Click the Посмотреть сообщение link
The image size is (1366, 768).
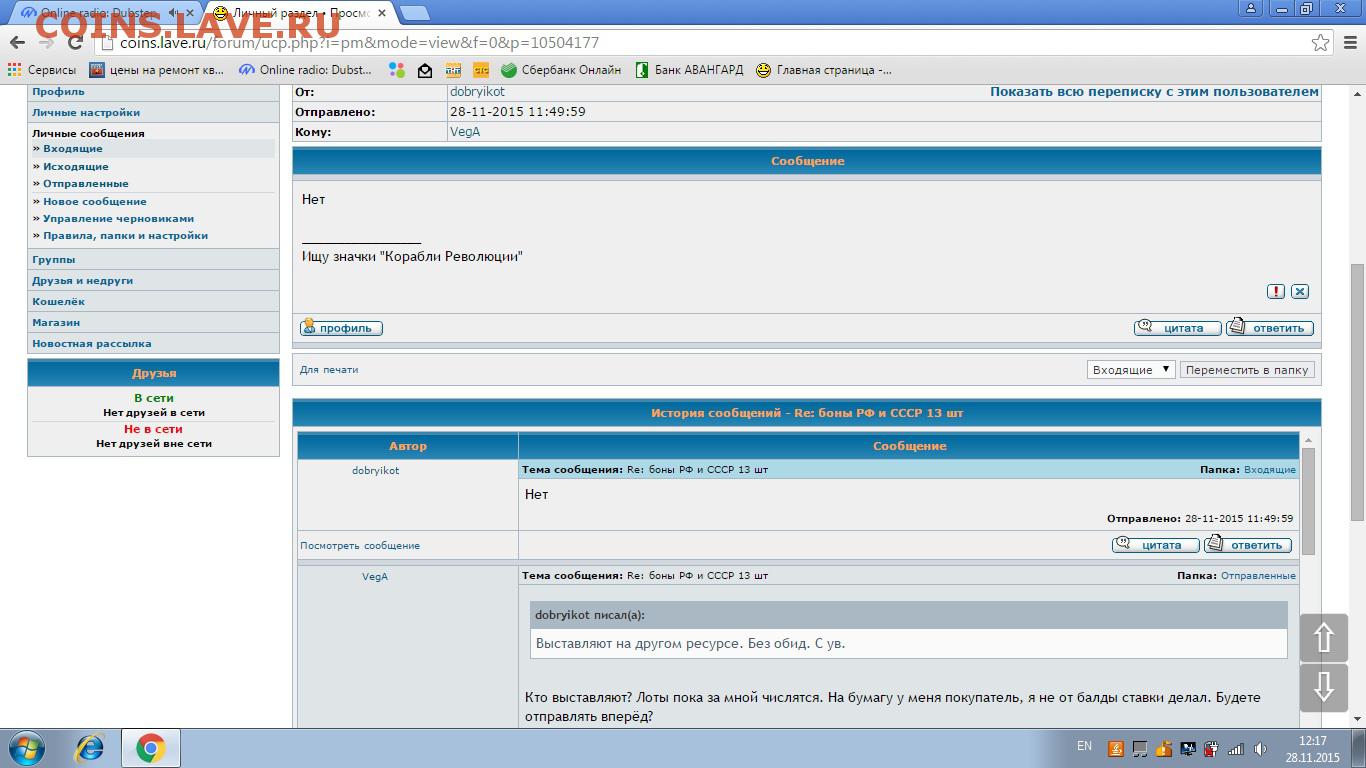(360, 546)
